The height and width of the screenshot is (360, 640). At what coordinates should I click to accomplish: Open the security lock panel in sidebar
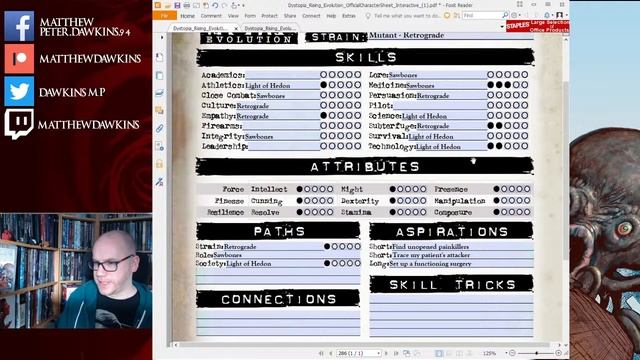tap(160, 164)
